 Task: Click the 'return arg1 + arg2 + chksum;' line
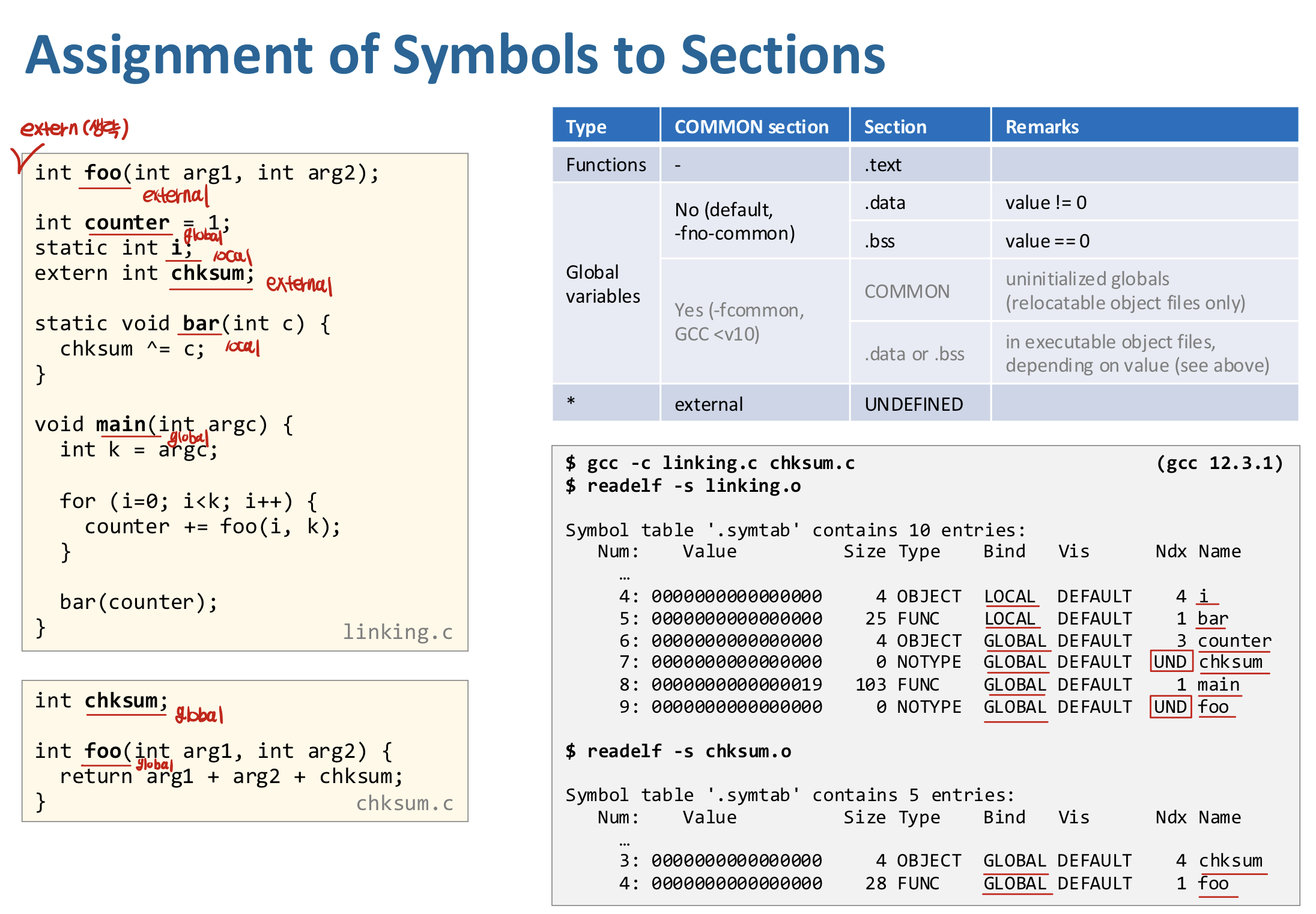pos(231,776)
